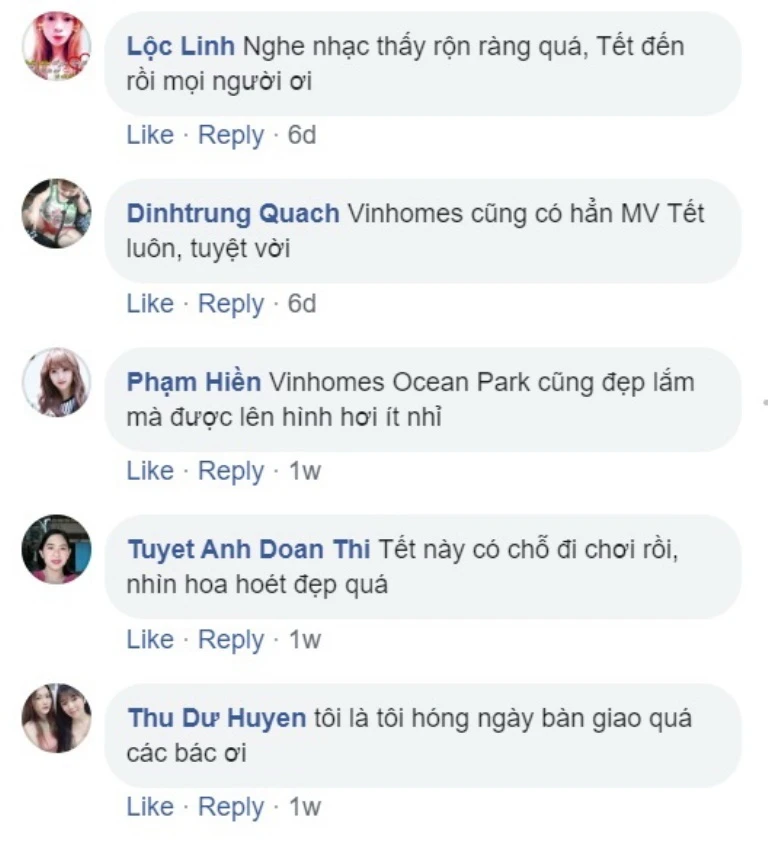Reply to Tuyet Anh Doan Thi's comment
This screenshot has width=768, height=842.
point(231,639)
